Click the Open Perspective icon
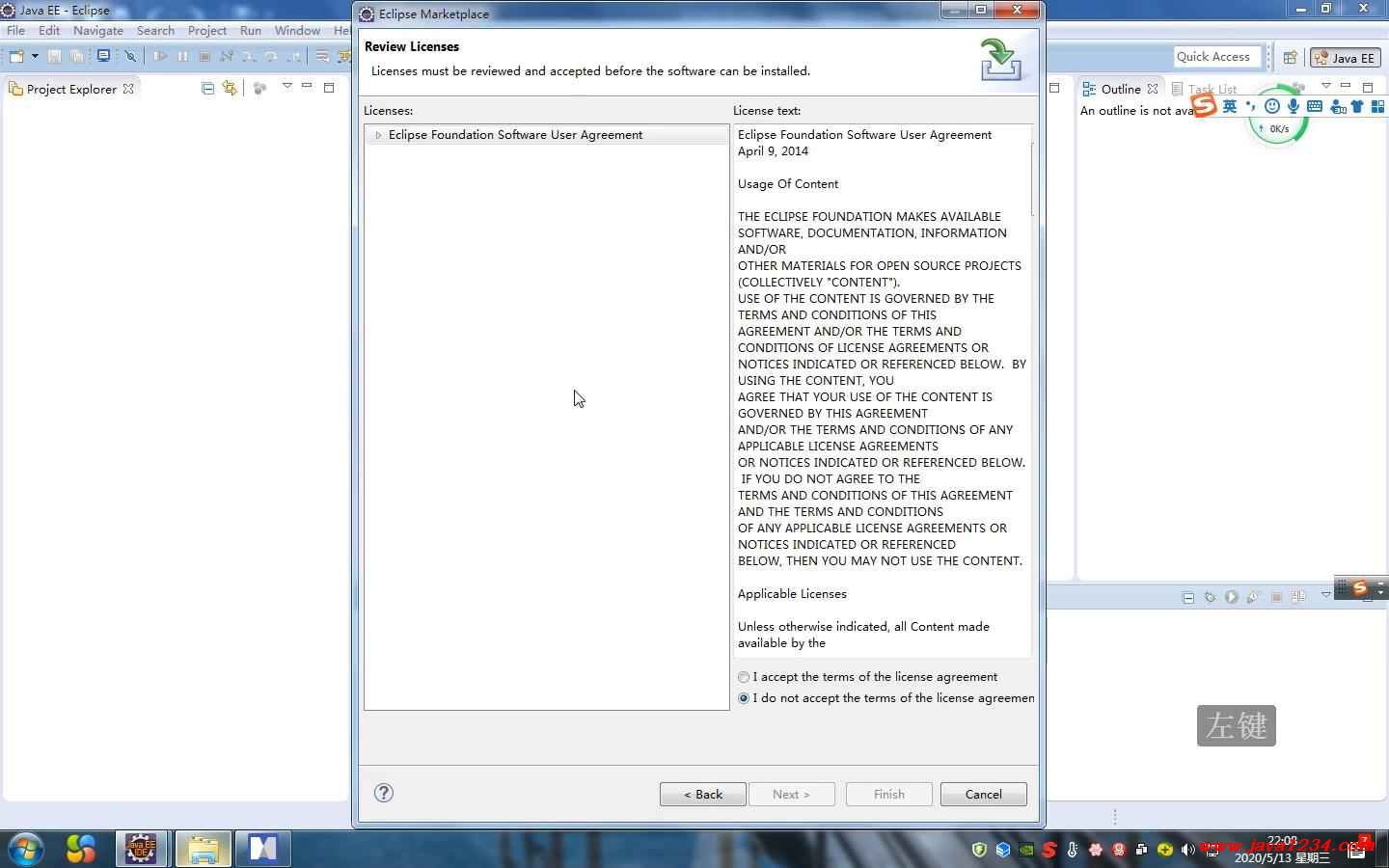This screenshot has height=868, width=1389. [1290, 58]
